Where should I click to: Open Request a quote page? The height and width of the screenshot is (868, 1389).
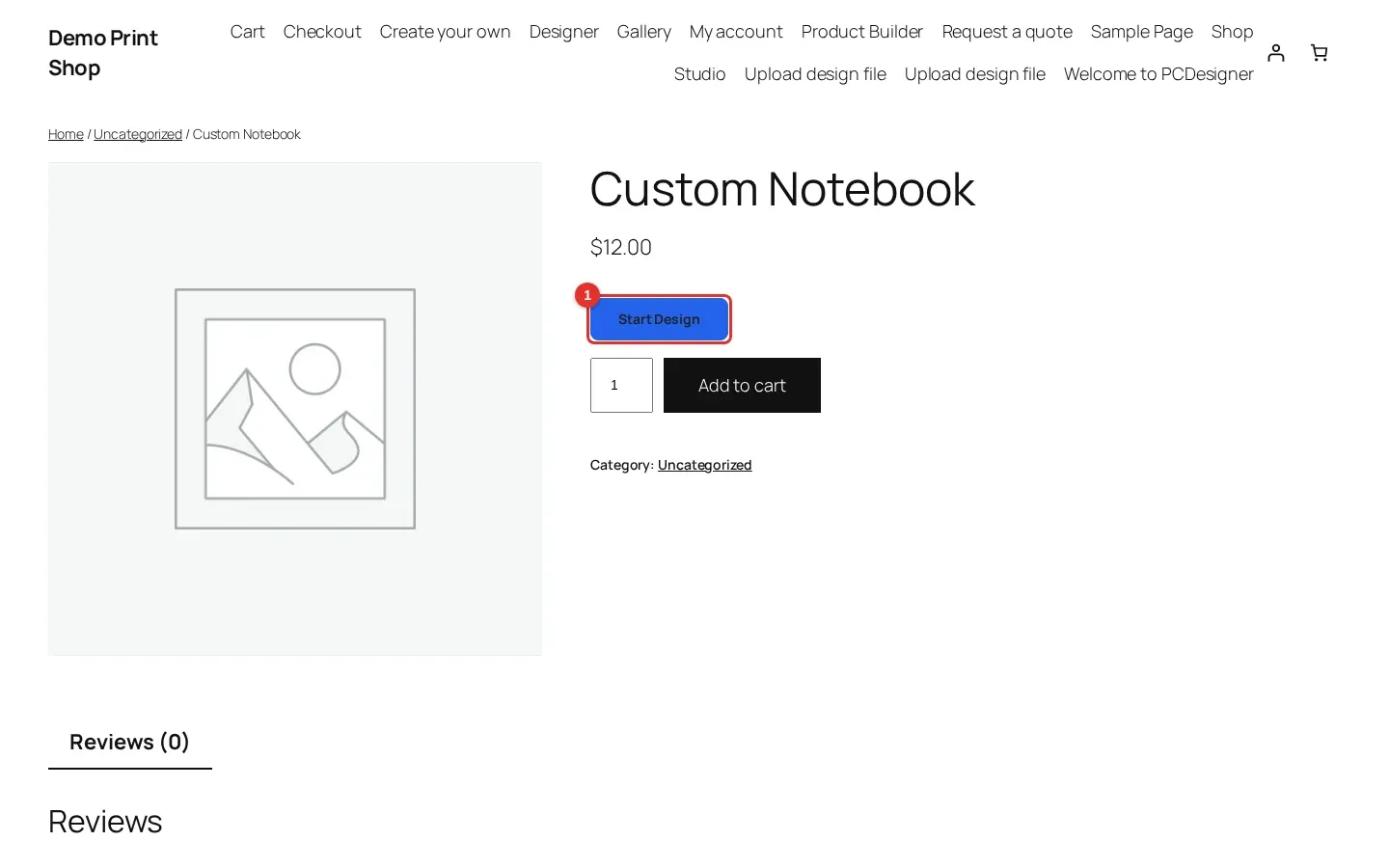pos(1007,32)
